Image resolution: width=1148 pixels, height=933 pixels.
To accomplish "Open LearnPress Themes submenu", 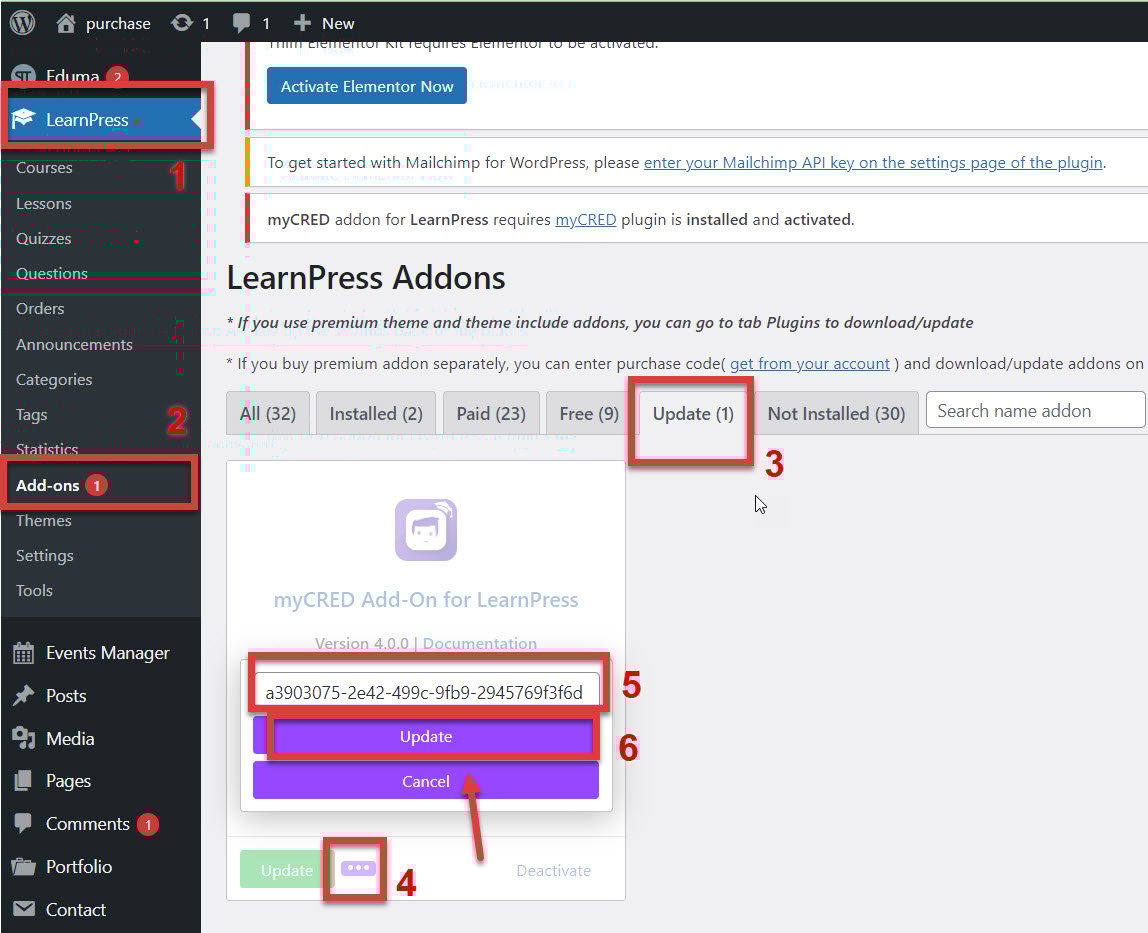I will (x=44, y=521).
